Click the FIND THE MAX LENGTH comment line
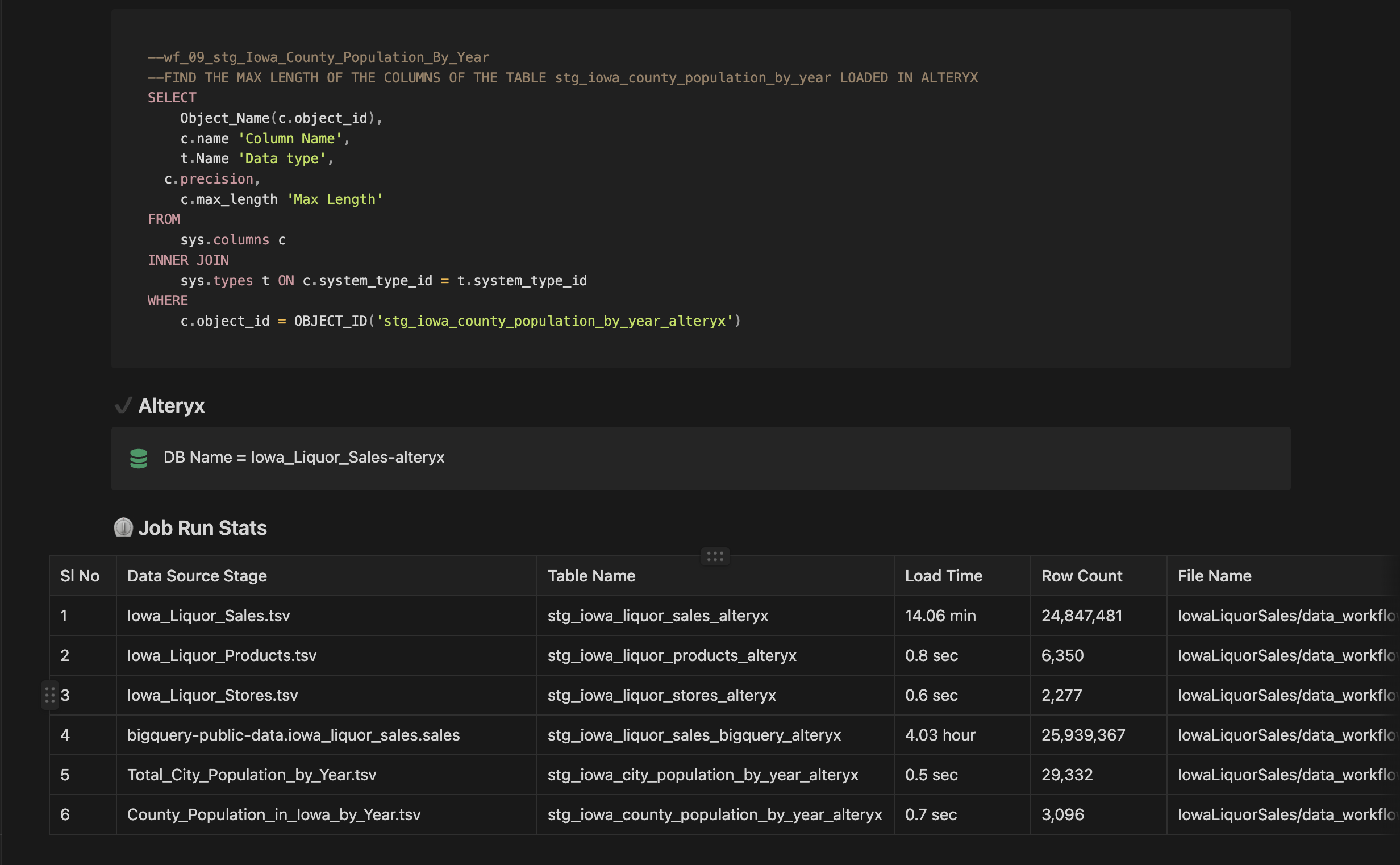Image resolution: width=1400 pixels, height=865 pixels. [562, 78]
